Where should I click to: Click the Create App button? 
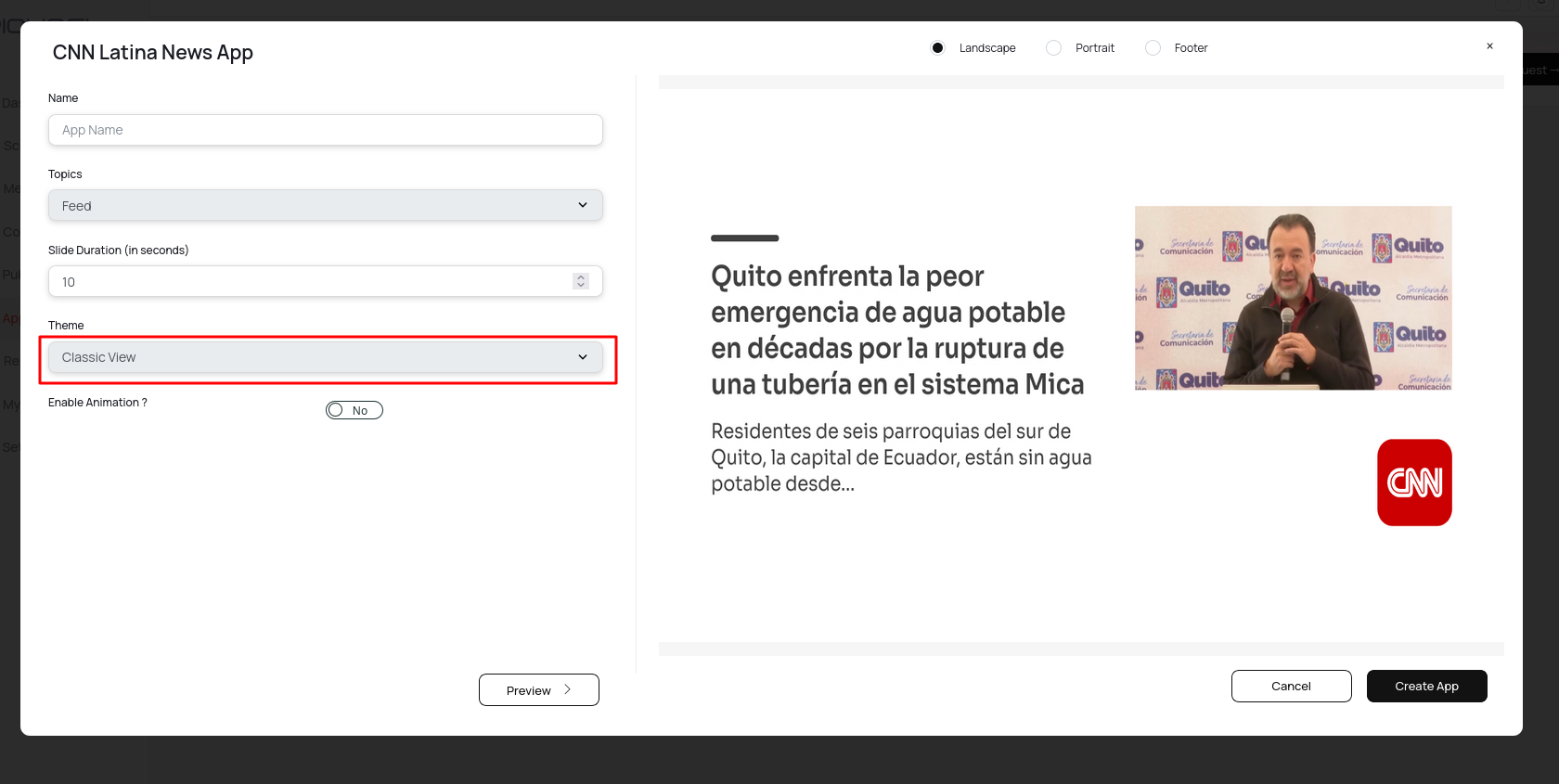[x=1426, y=687]
